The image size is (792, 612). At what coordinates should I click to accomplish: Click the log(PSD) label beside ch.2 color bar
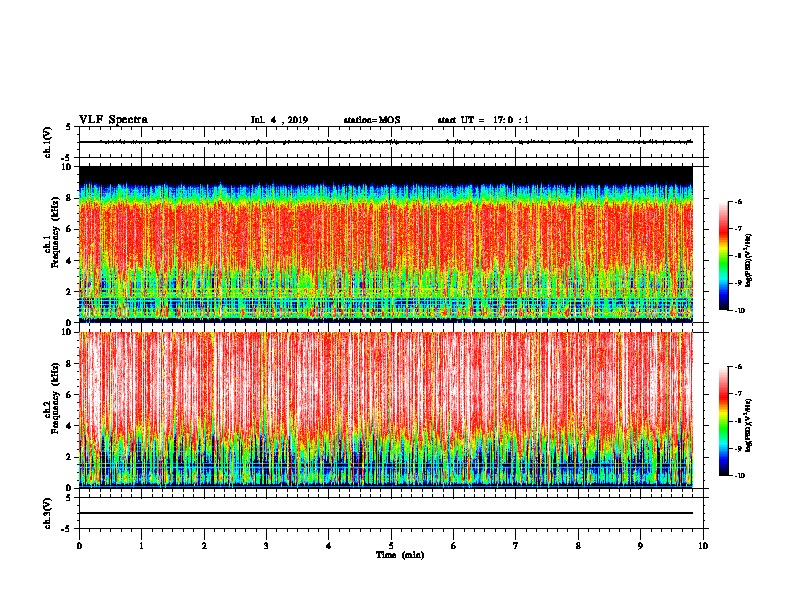748,425
